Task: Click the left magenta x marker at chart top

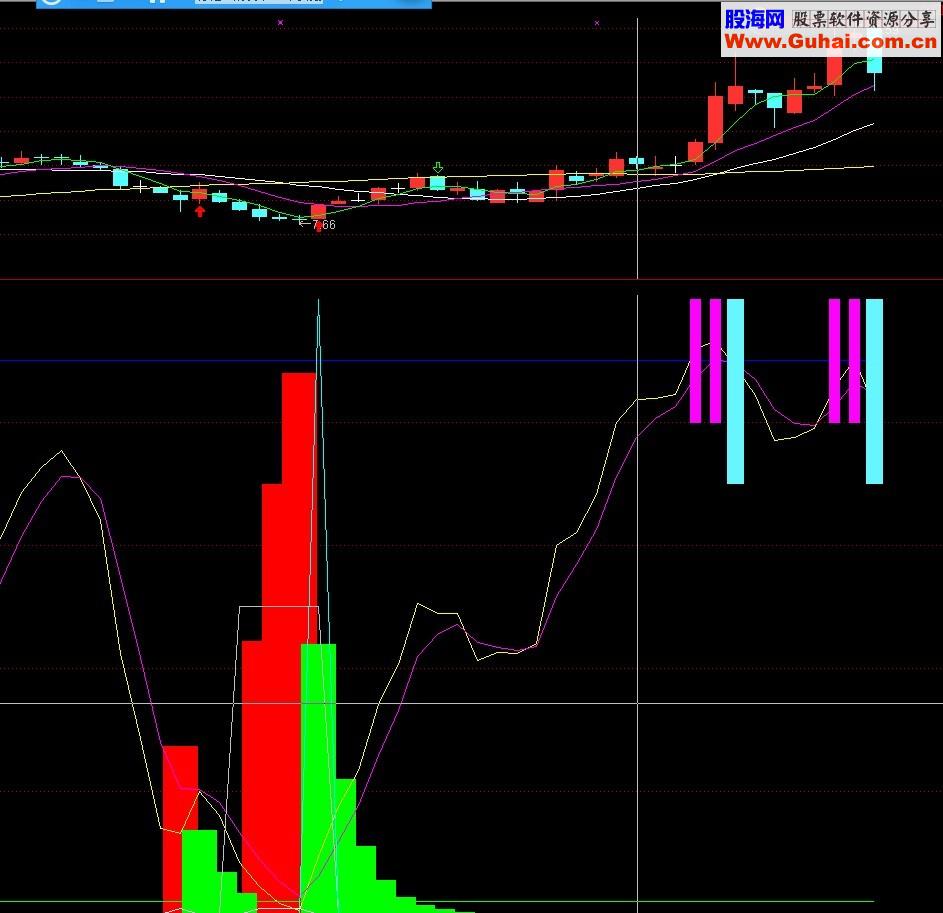Action: [x=280, y=23]
